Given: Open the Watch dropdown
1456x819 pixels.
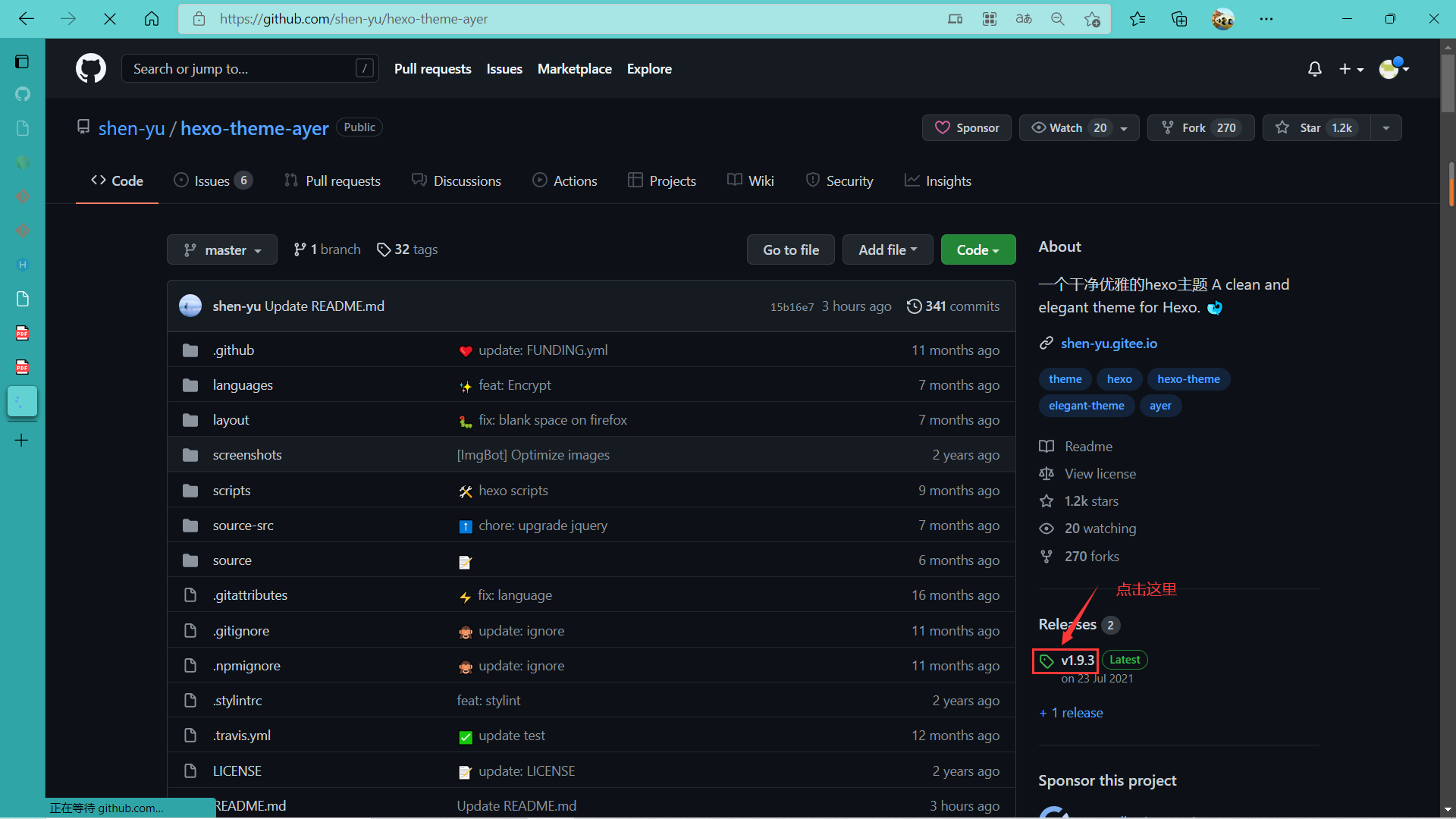Looking at the screenshot, I should tap(1079, 128).
